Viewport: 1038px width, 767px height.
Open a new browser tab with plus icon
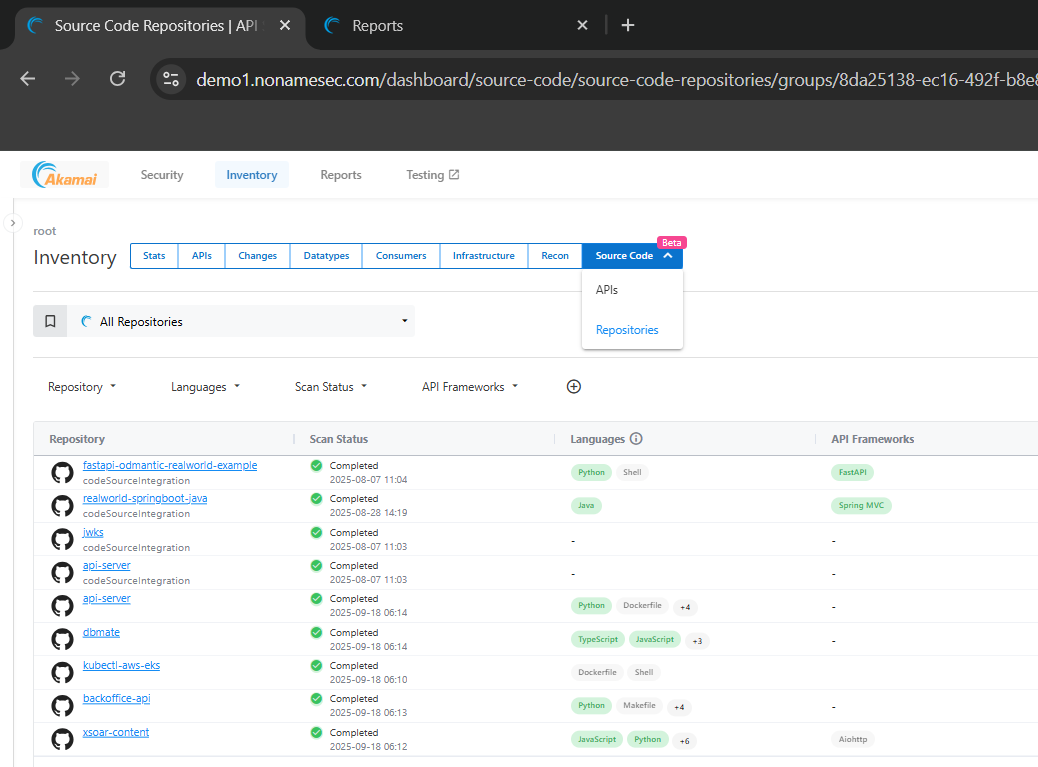pyautogui.click(x=628, y=26)
